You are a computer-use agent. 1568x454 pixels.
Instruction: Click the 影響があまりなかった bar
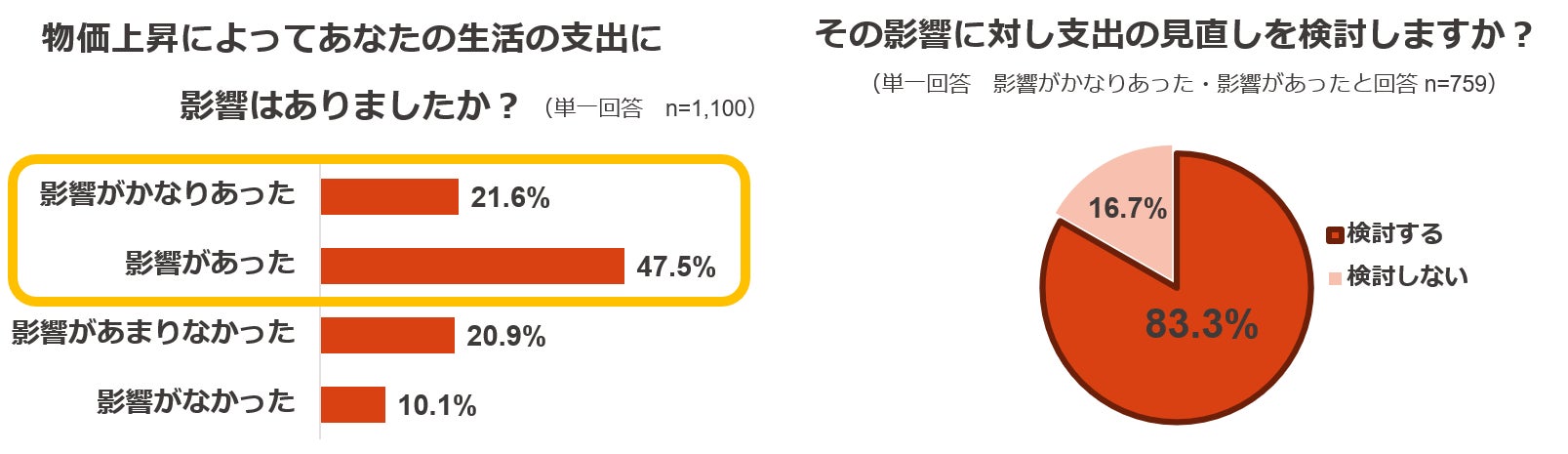point(387,335)
